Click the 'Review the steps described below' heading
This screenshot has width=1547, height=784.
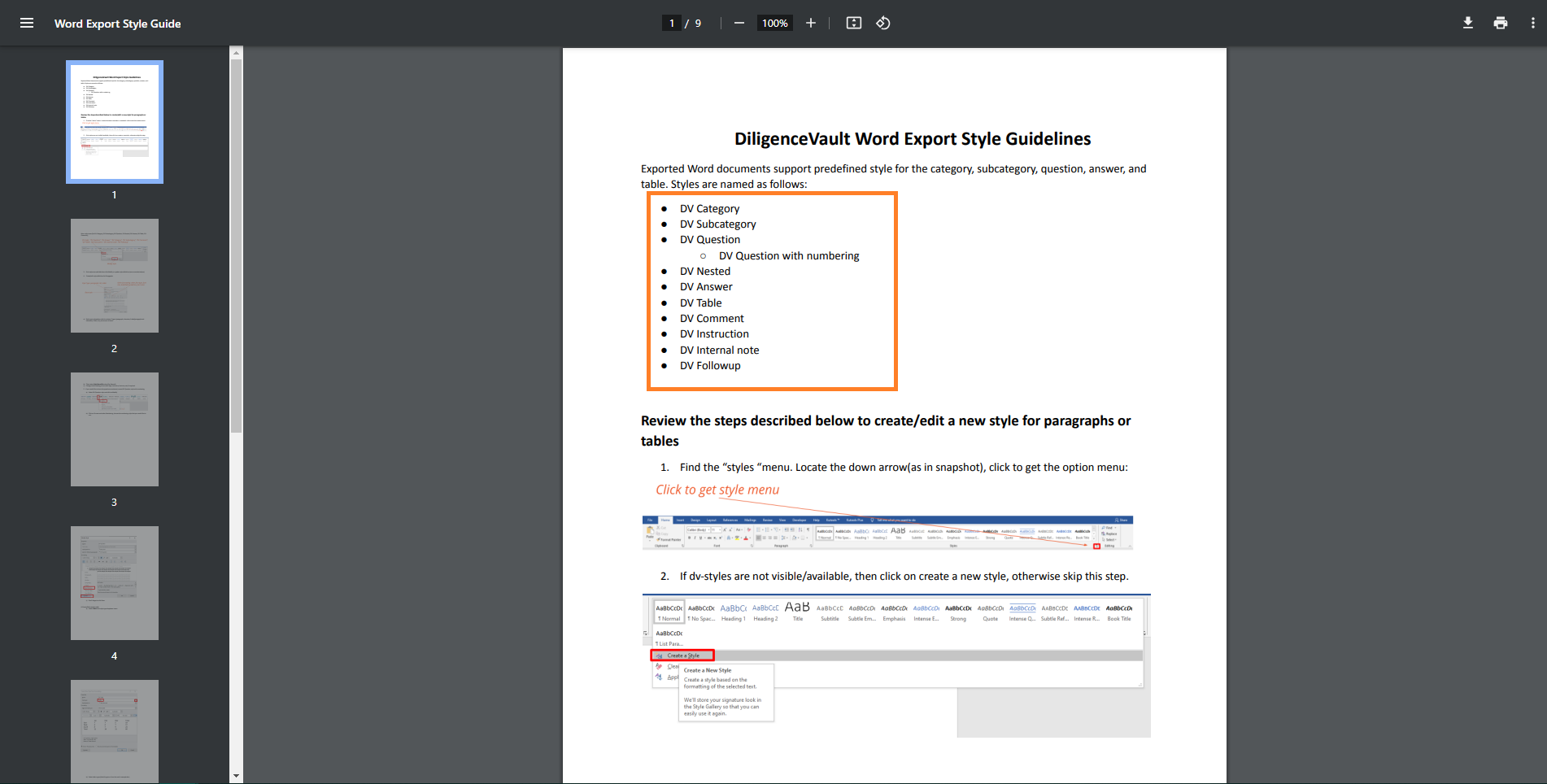pyautogui.click(x=886, y=431)
